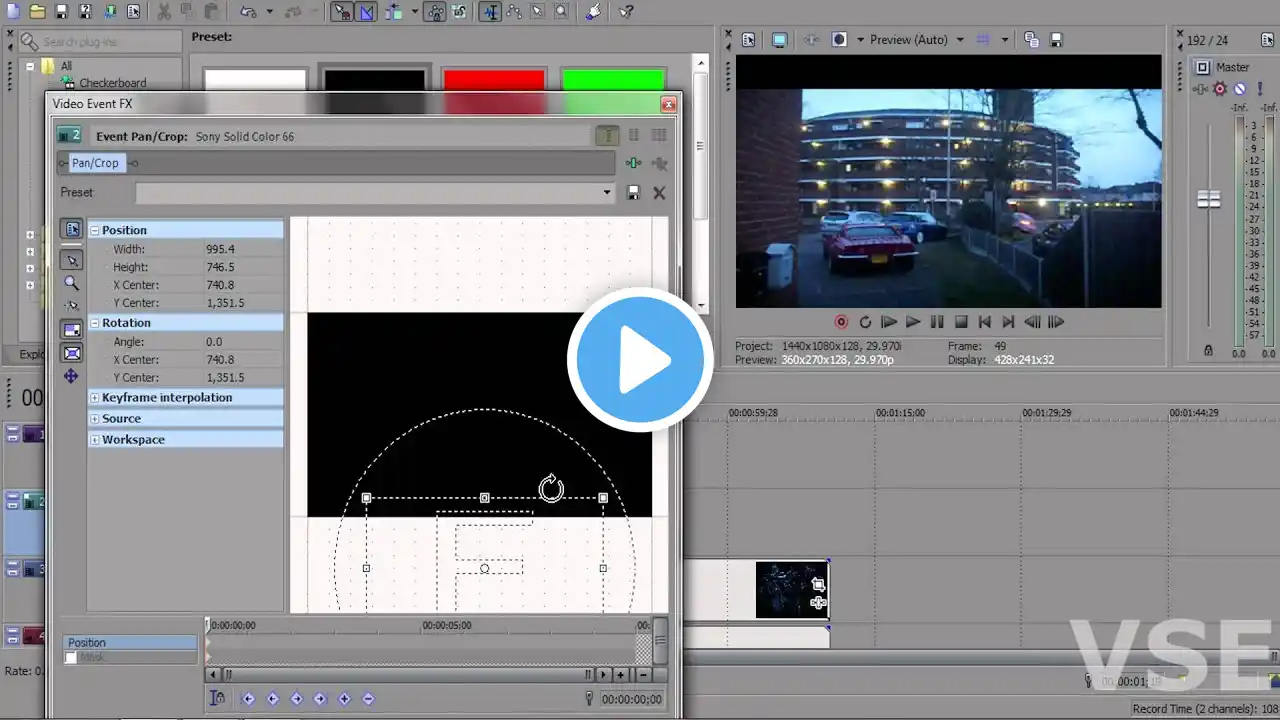Expand the Workspace section
This screenshot has height=720, width=1280.
[95, 440]
